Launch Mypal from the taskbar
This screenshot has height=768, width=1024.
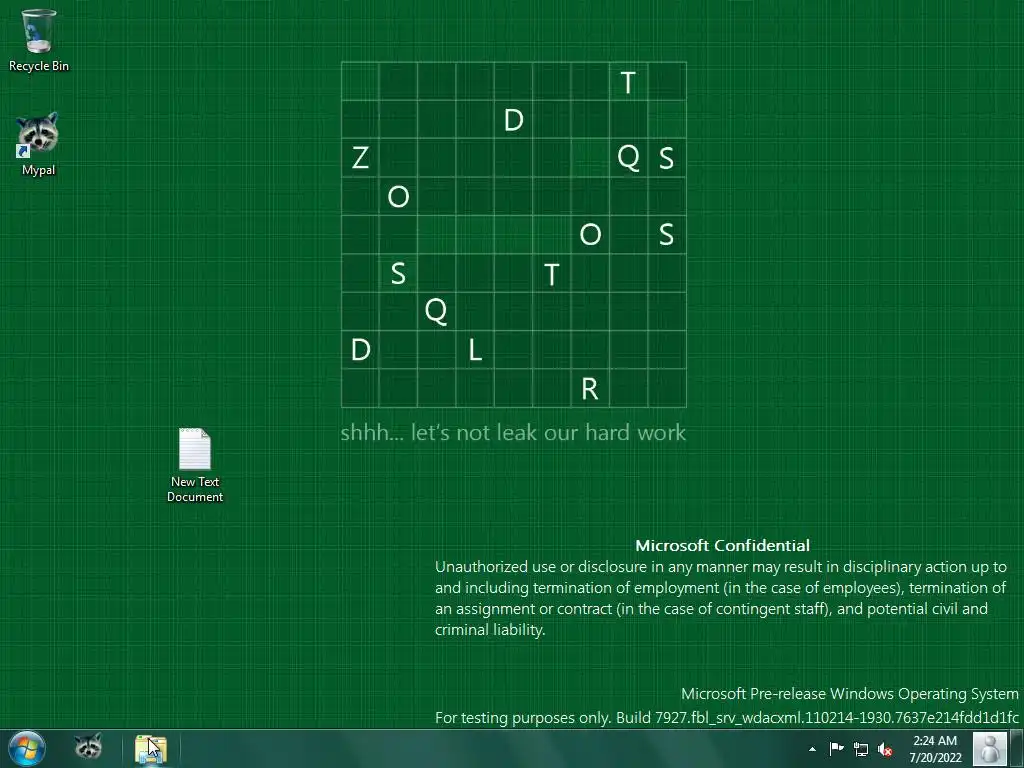[88, 748]
